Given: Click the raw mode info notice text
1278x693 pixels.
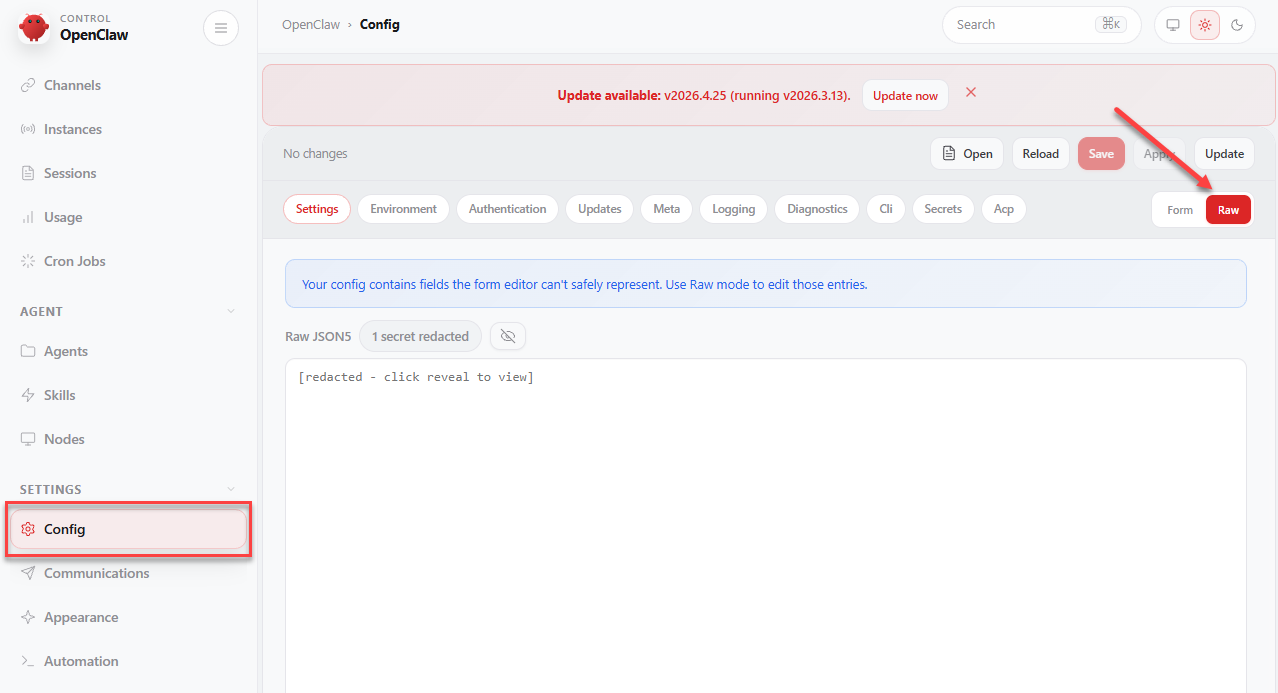Looking at the screenshot, I should click(x=585, y=284).
